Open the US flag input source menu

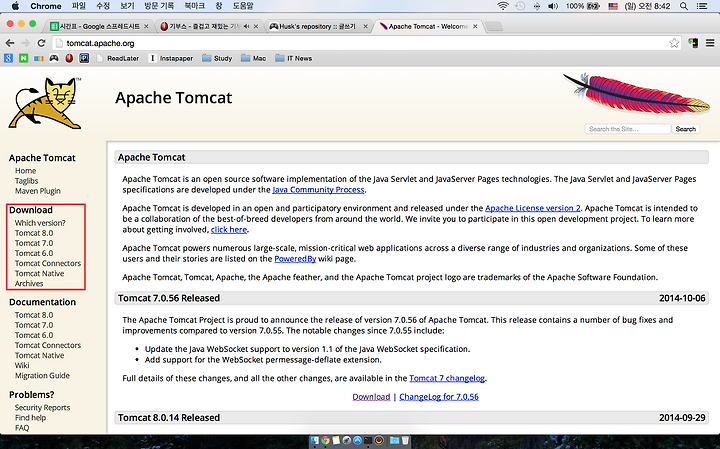613,6
